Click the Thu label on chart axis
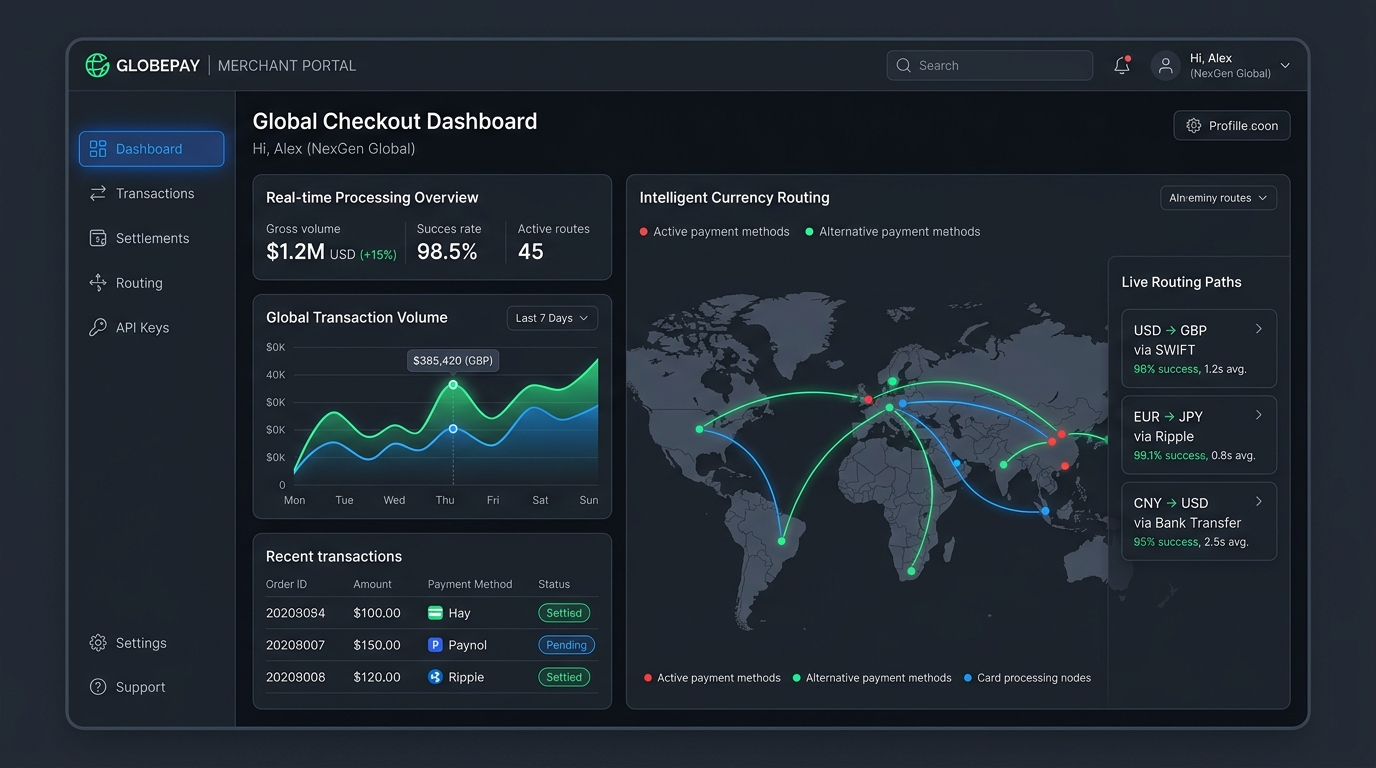 pyautogui.click(x=445, y=500)
